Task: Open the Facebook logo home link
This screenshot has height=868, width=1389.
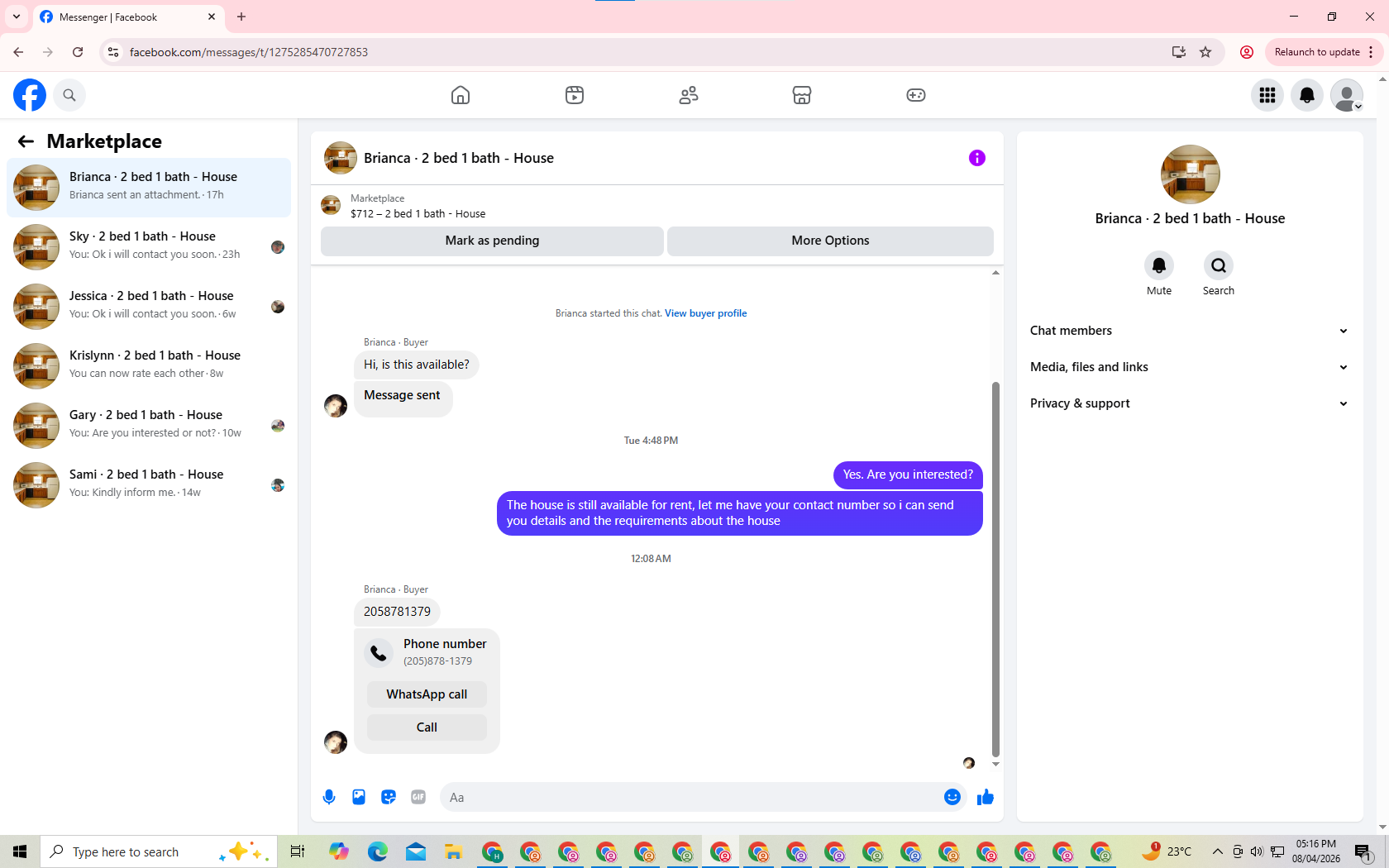Action: 30,95
